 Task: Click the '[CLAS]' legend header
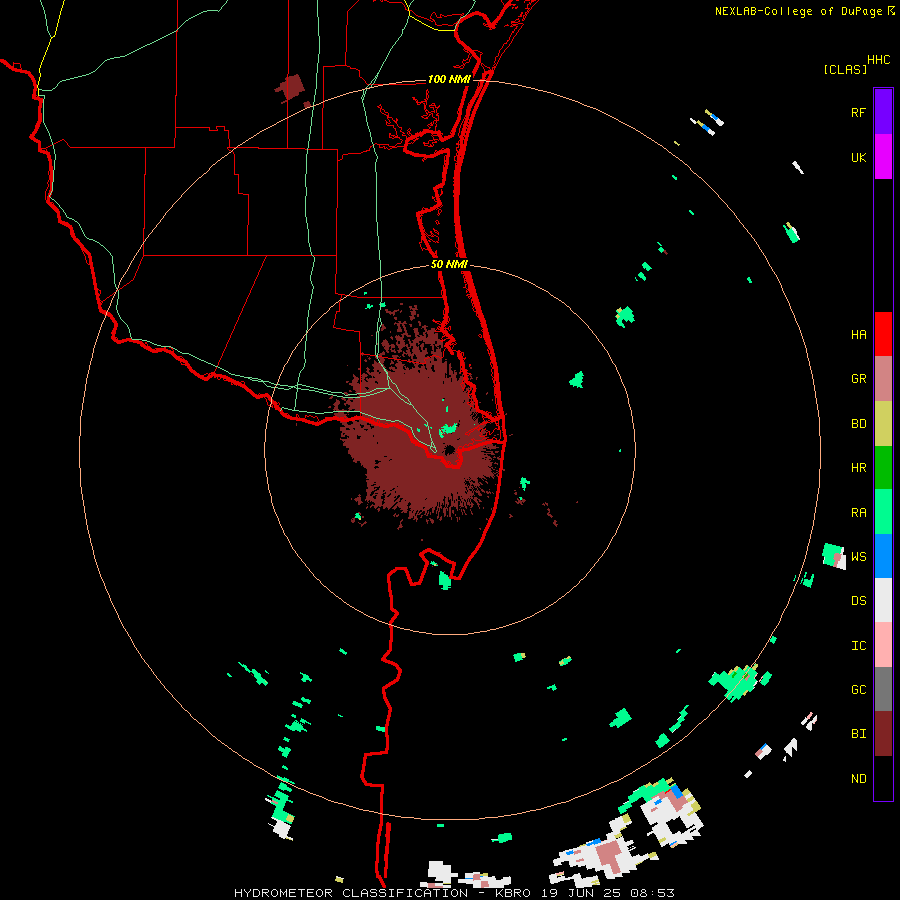[x=845, y=69]
